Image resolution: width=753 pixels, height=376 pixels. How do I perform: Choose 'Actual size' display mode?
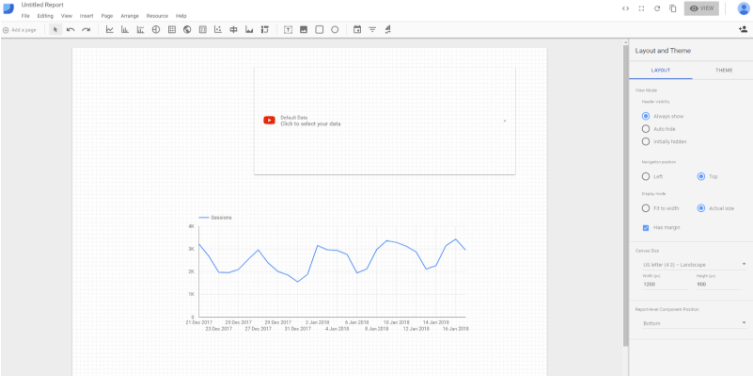click(701, 208)
